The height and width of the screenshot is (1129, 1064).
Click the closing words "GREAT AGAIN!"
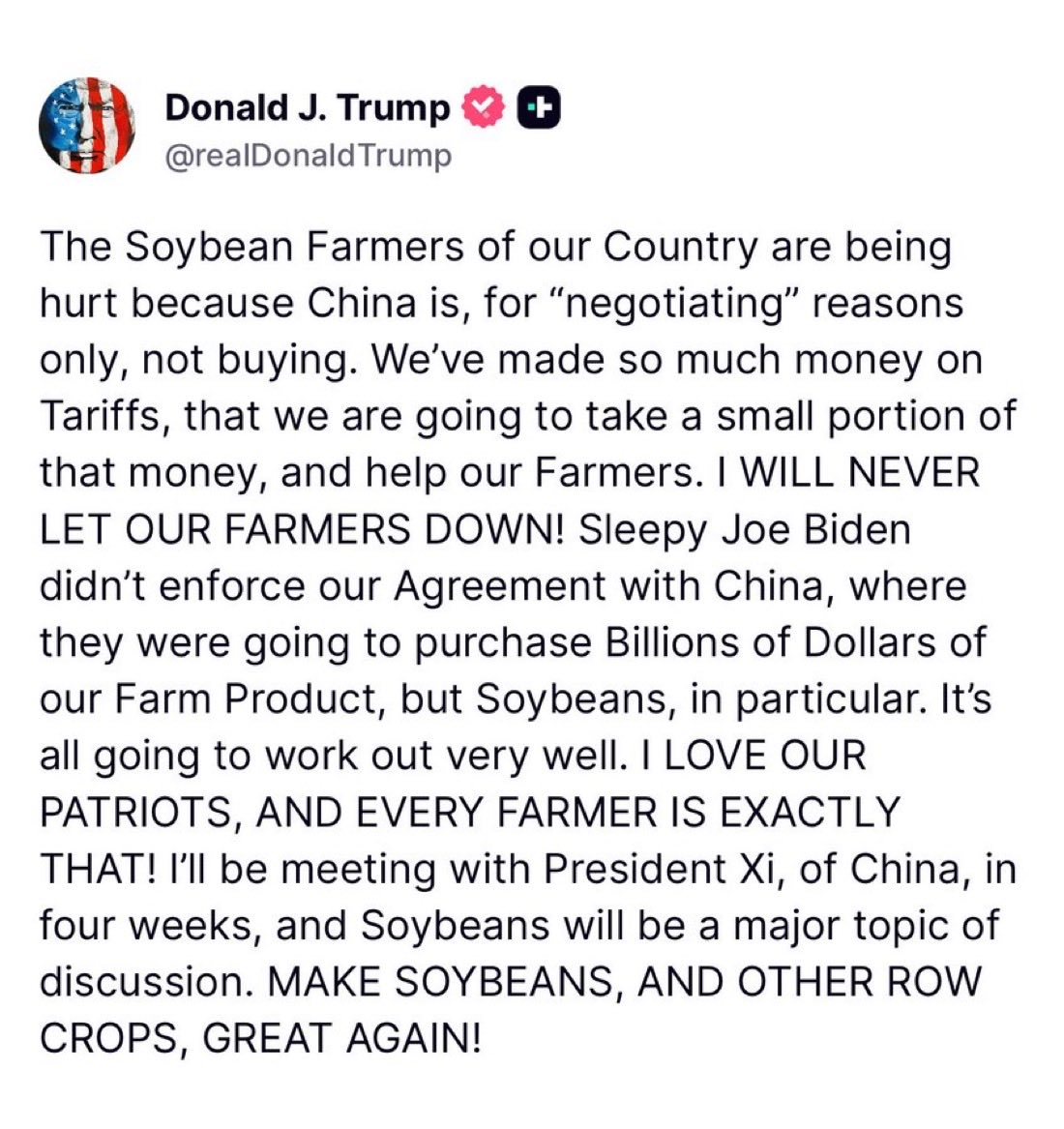pos(341,1039)
